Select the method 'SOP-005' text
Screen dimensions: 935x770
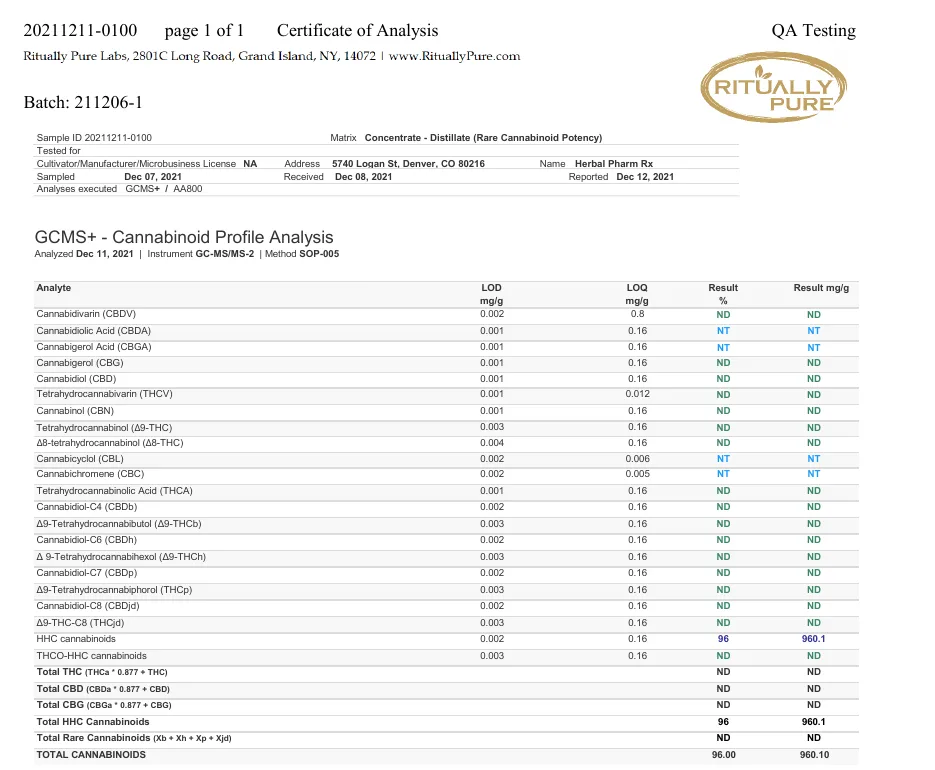pos(319,254)
